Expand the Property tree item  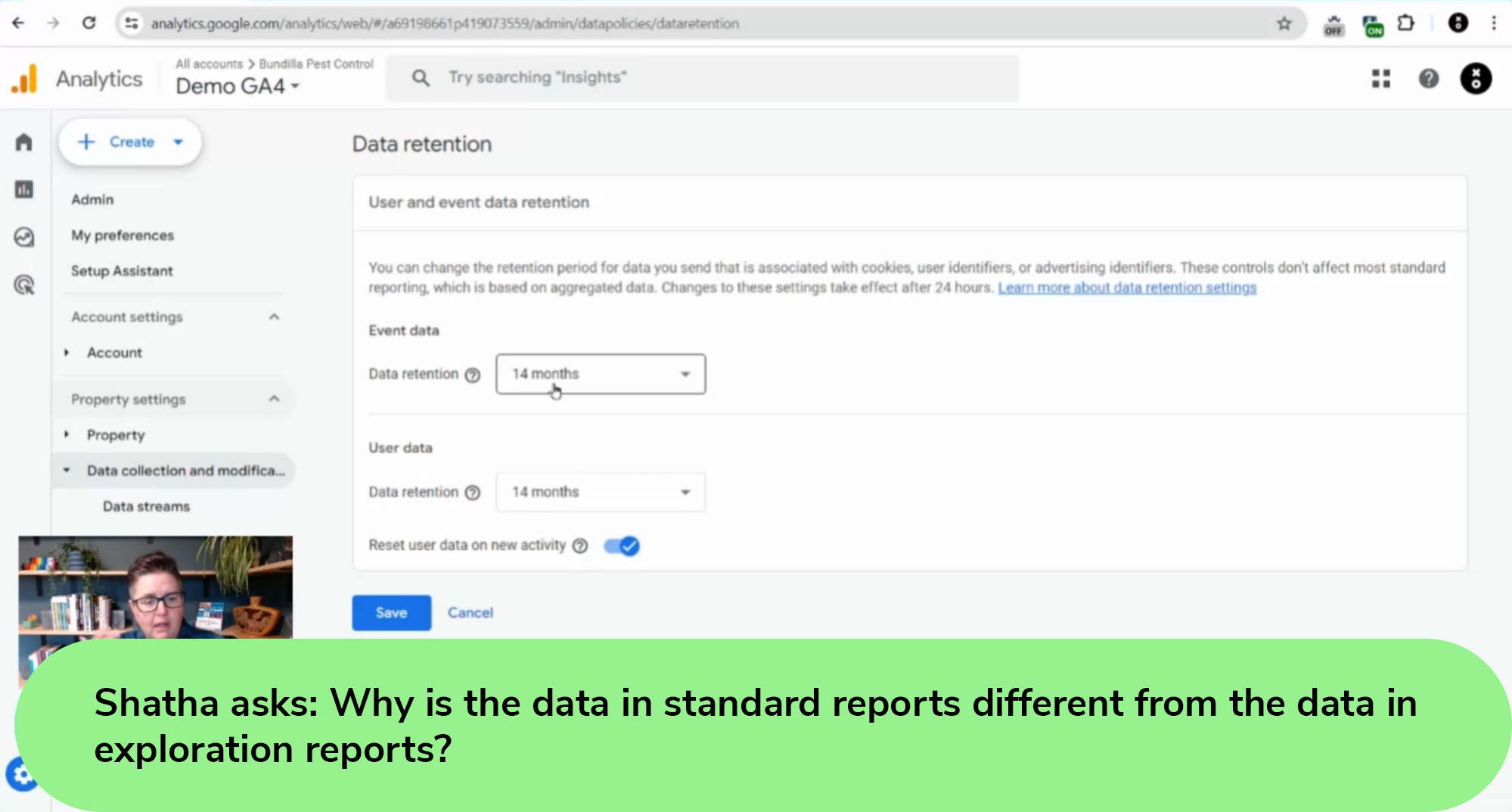coord(67,434)
